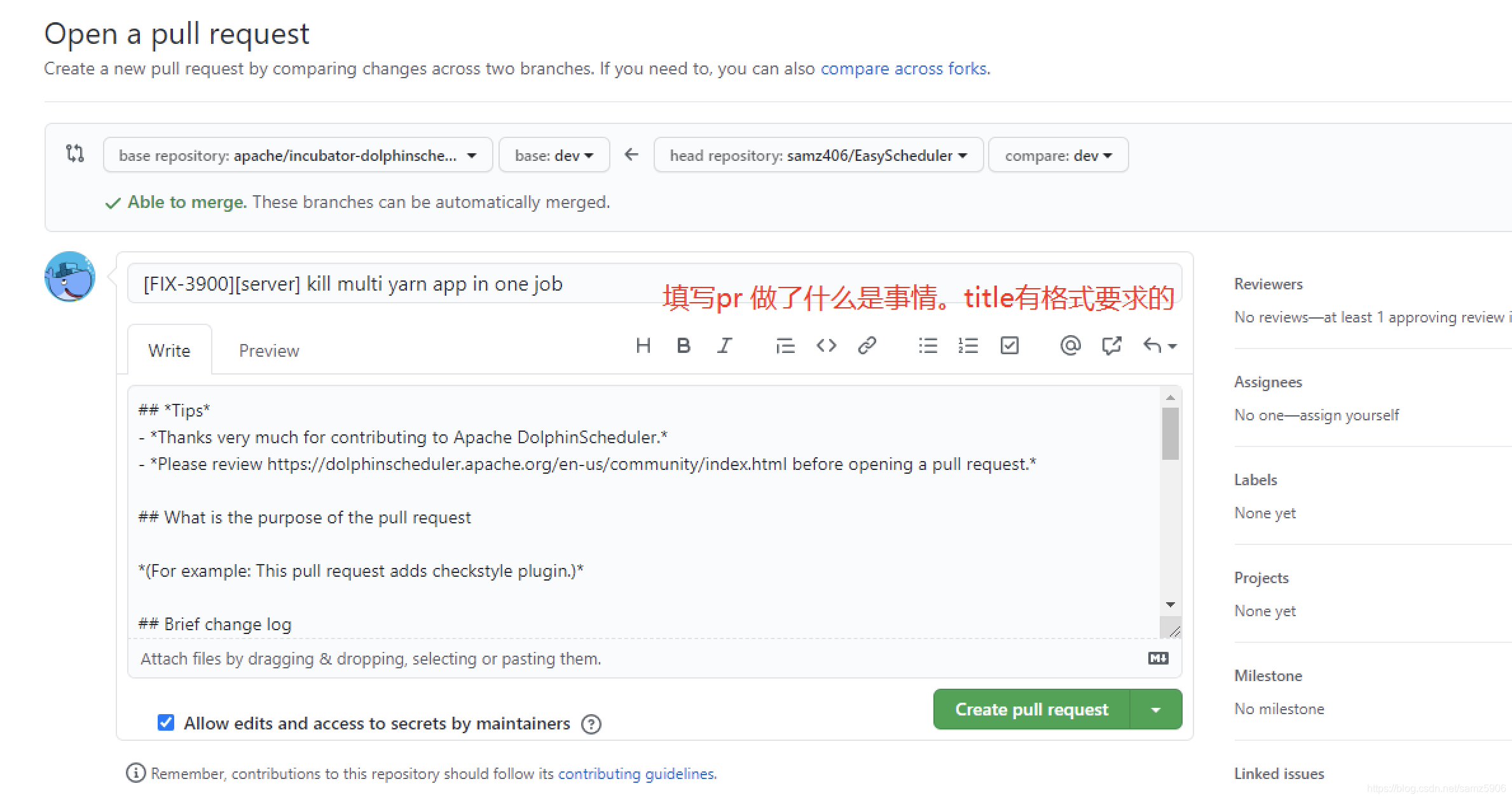
Task: Uncheck Allow edits by maintainers checkbox
Action: pyautogui.click(x=166, y=722)
